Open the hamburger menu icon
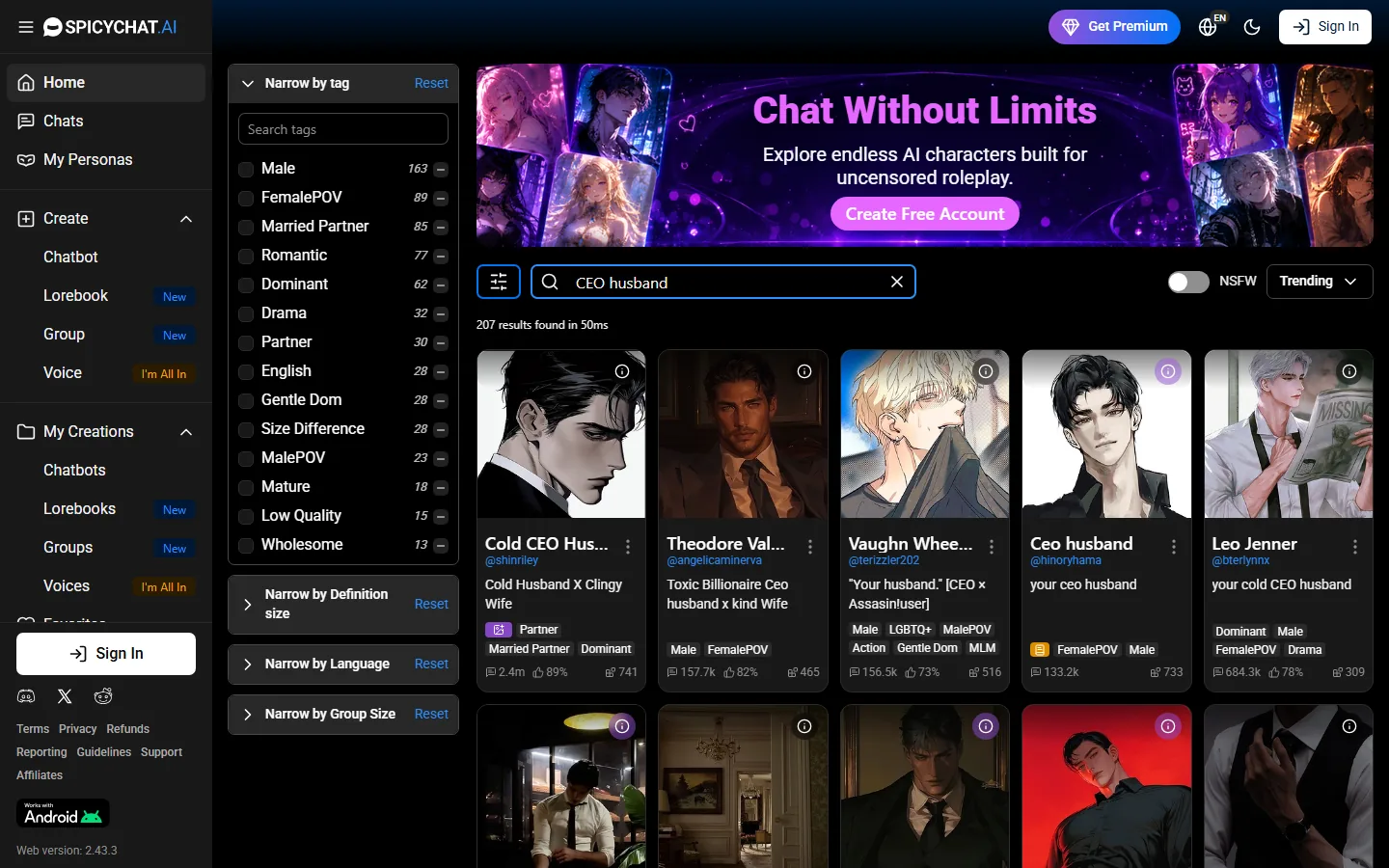This screenshot has width=1389, height=868. [26, 27]
